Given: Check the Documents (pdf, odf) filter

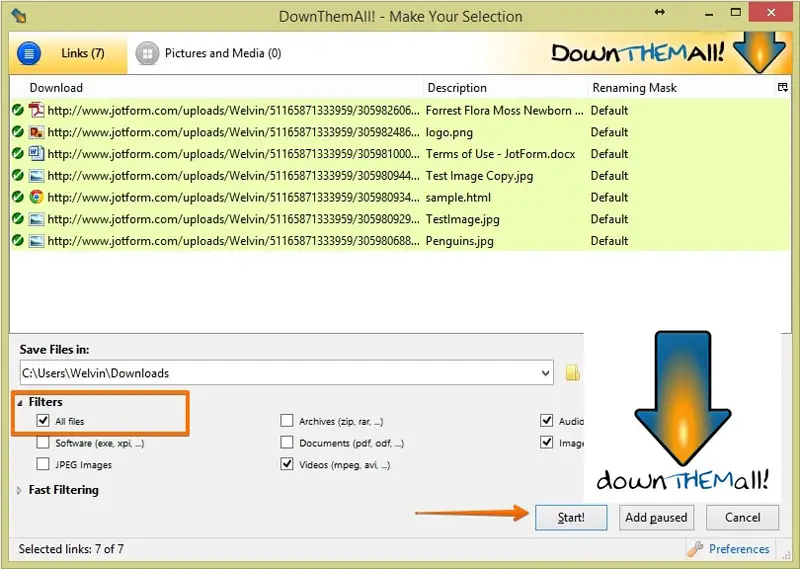Looking at the screenshot, I should tap(287, 442).
